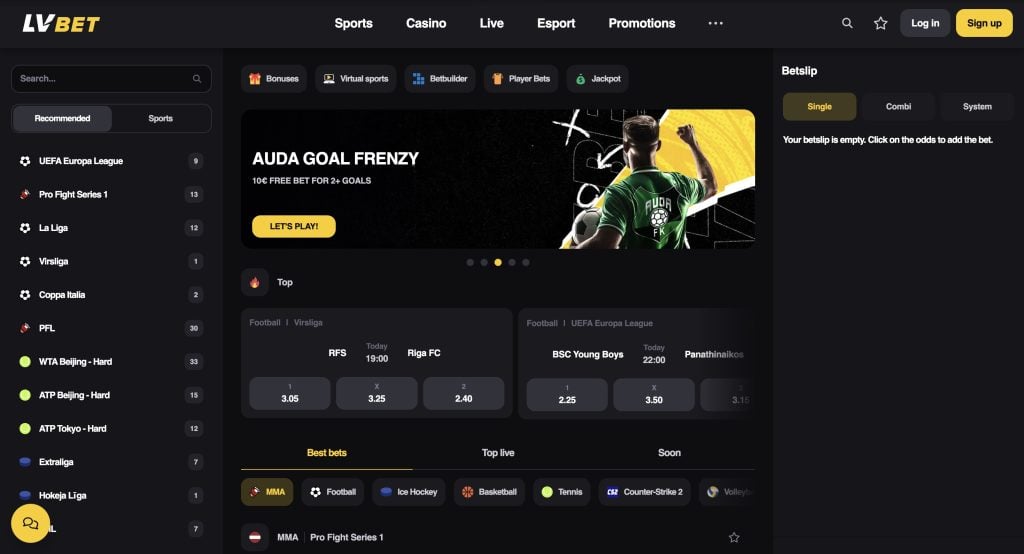Open the live chat bubble icon
The image size is (1024, 554).
click(30, 523)
